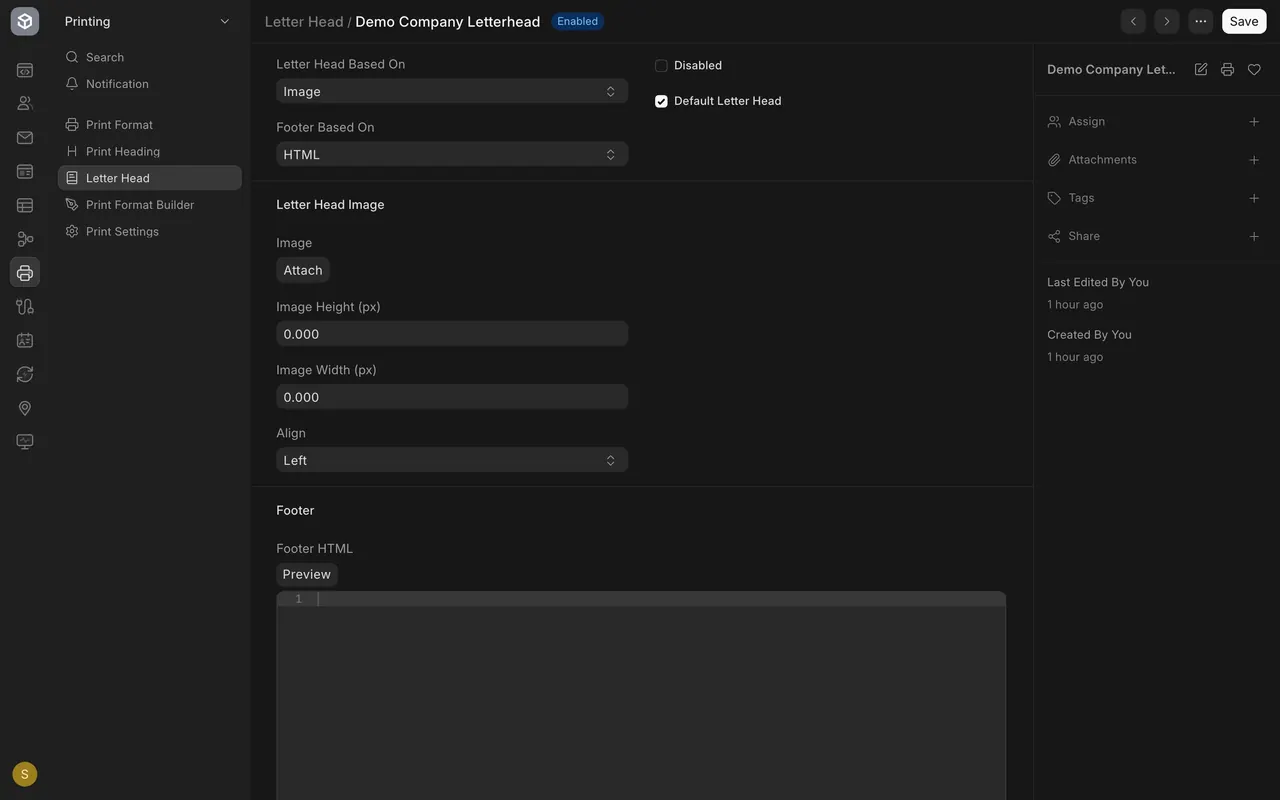Open the Align dropdown set to Left
This screenshot has height=800, width=1280.
point(452,460)
